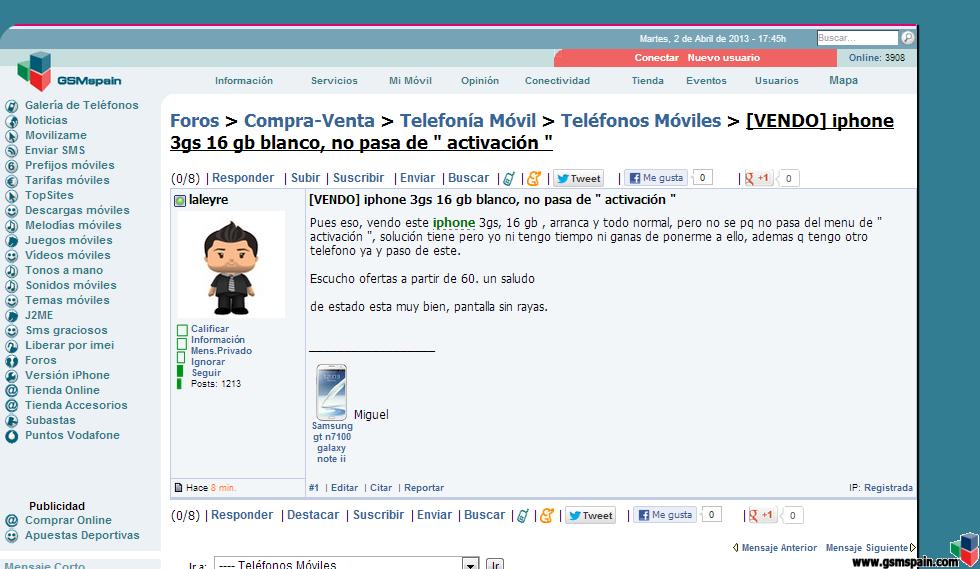The image size is (980, 569).
Task: Click the Nuevo usuario link
Action: coord(724,58)
